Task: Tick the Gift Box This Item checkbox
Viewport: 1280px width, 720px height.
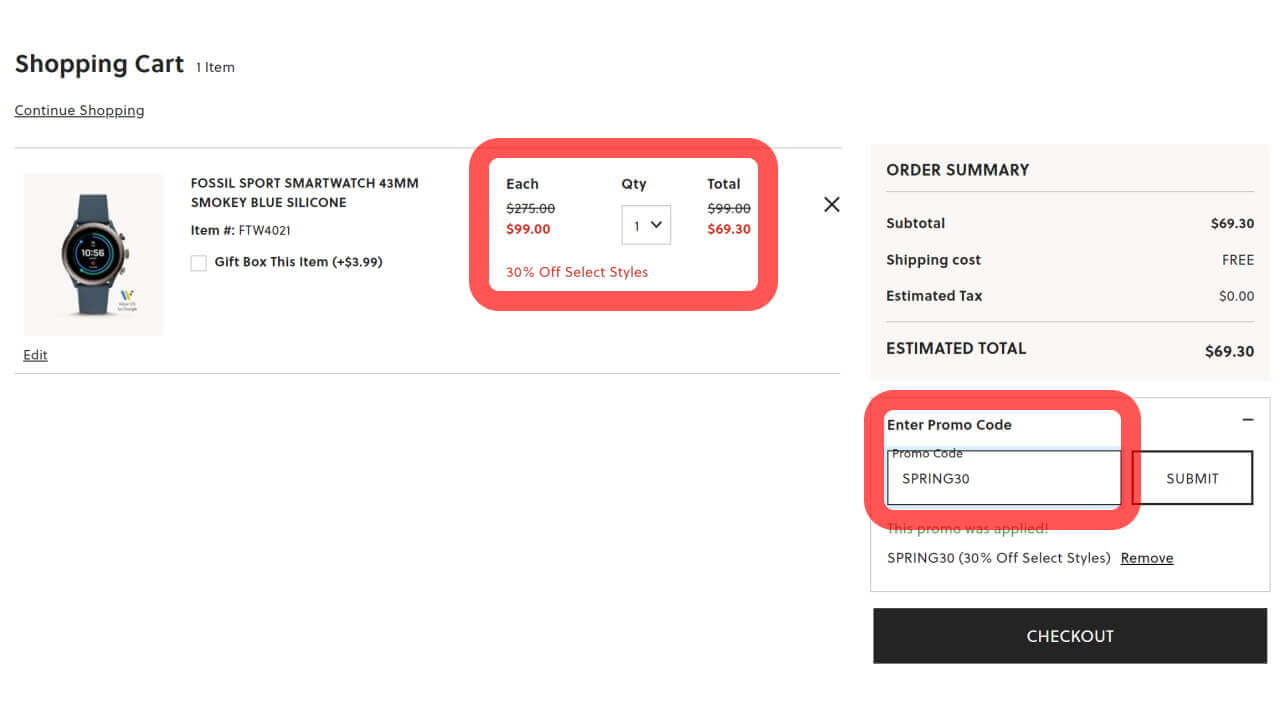Action: tap(199, 263)
